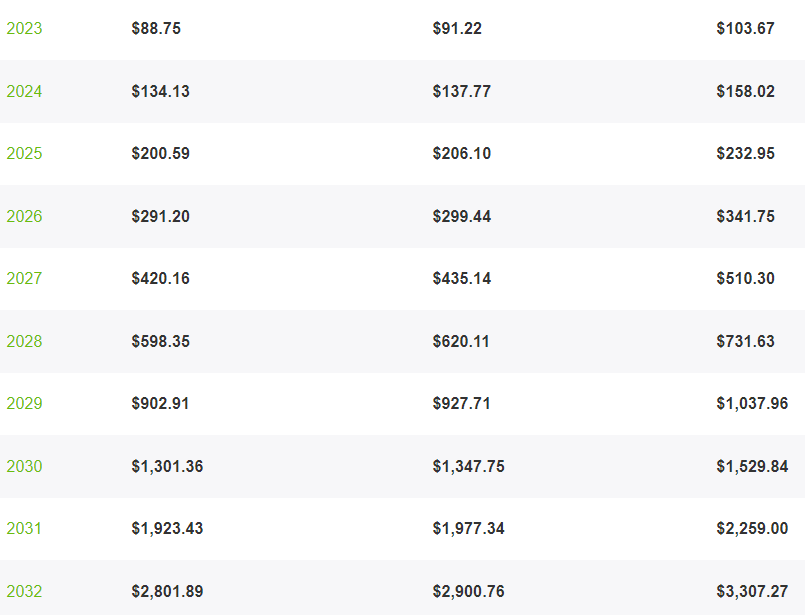Select the $598.35 price value

[x=161, y=341]
